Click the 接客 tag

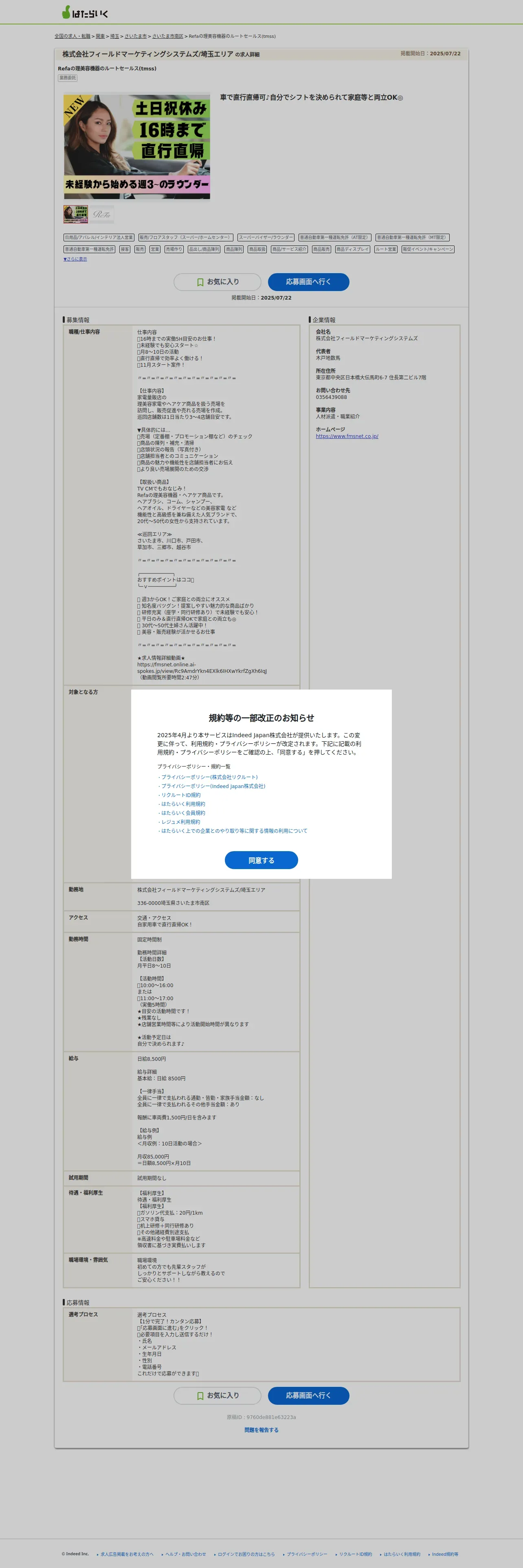point(125,249)
